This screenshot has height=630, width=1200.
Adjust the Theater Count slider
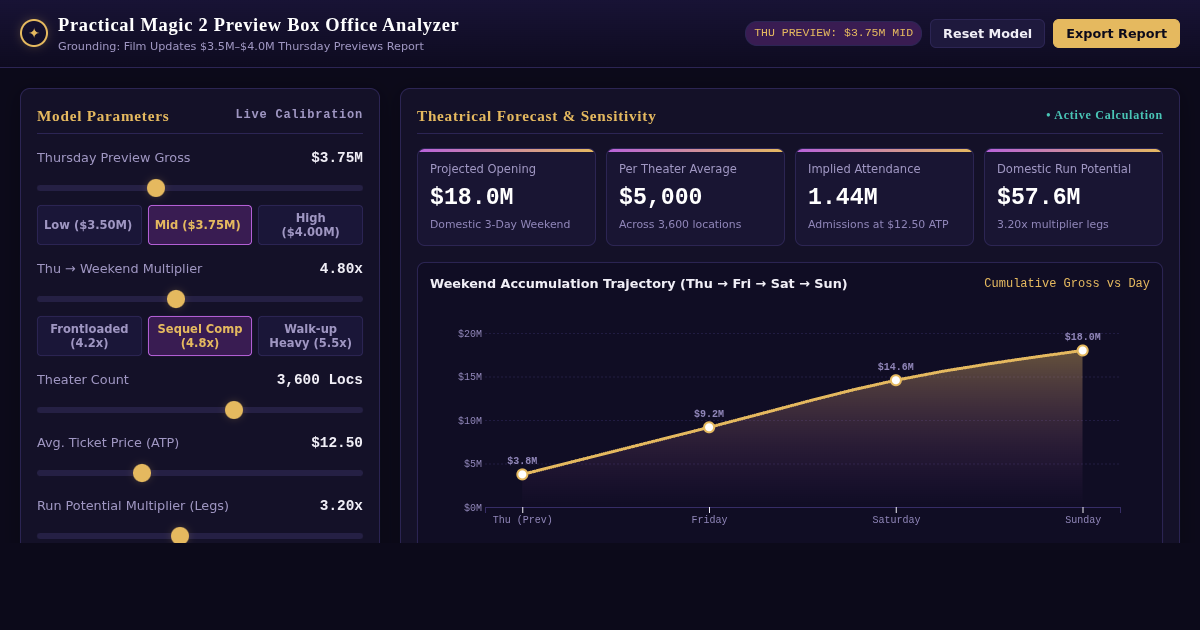pos(200,410)
